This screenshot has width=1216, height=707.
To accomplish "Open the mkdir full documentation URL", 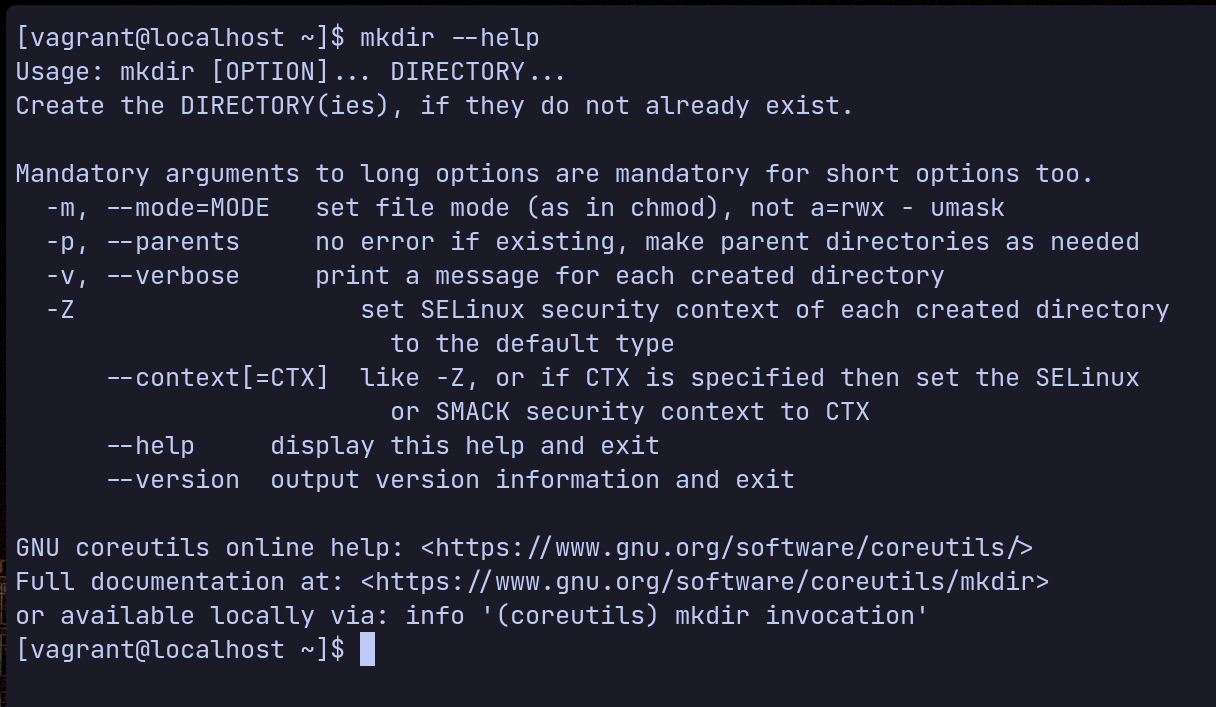I will tap(705, 582).
